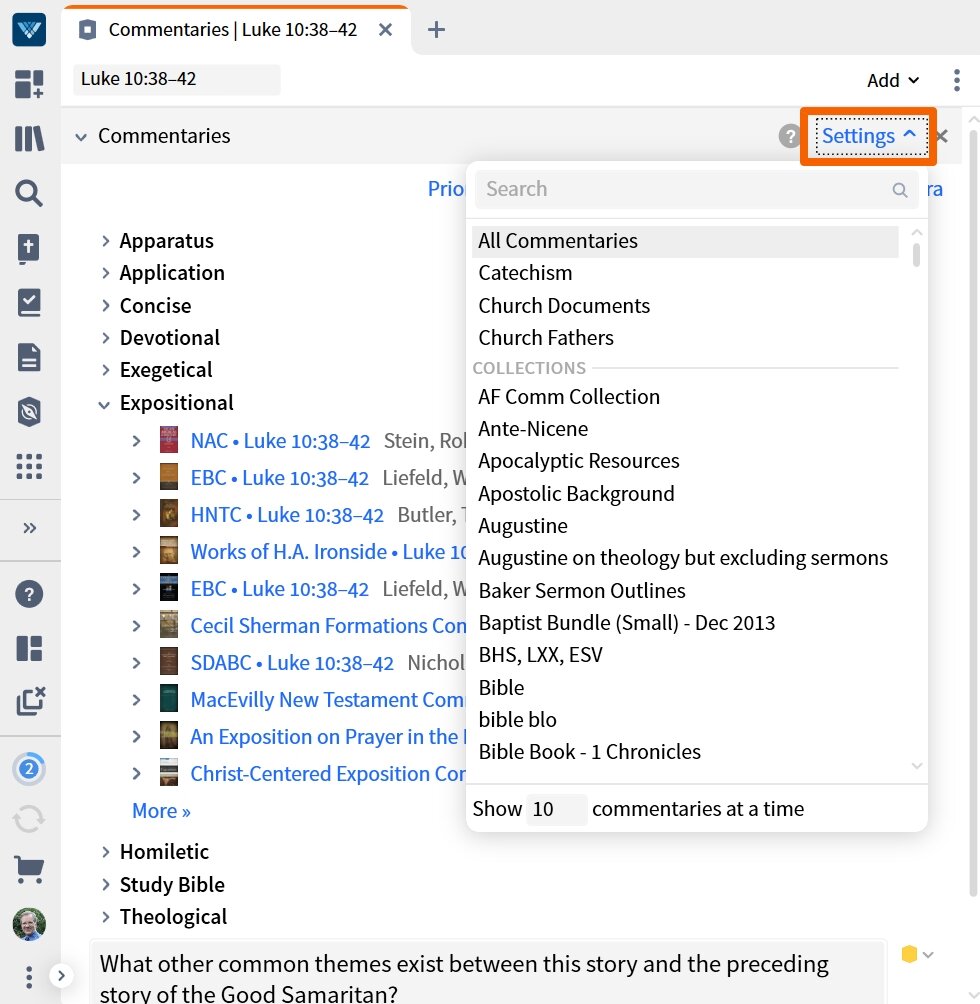Open the Help icon in sidebar

[29, 594]
